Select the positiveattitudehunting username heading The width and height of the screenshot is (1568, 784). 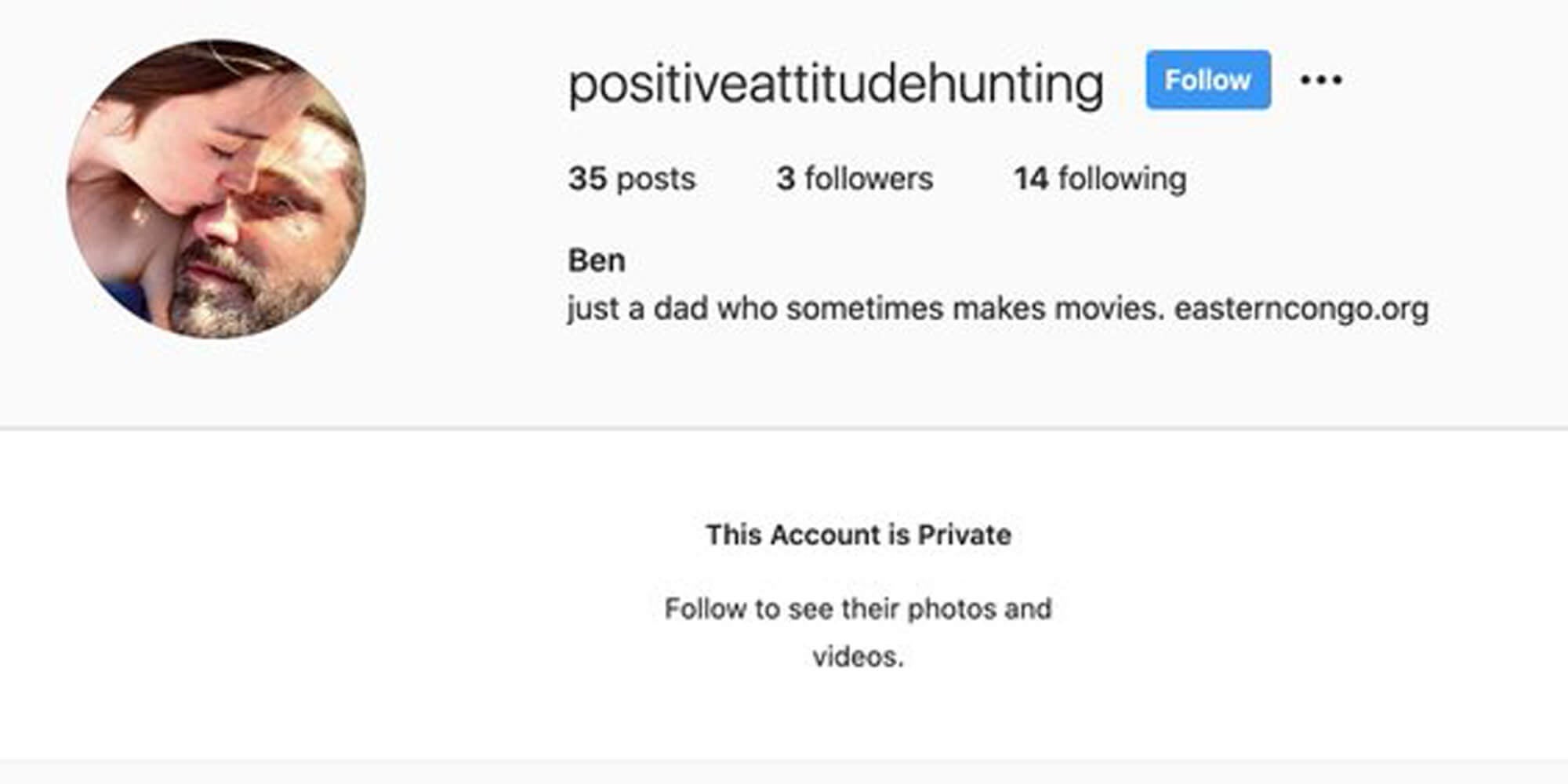coord(836,84)
